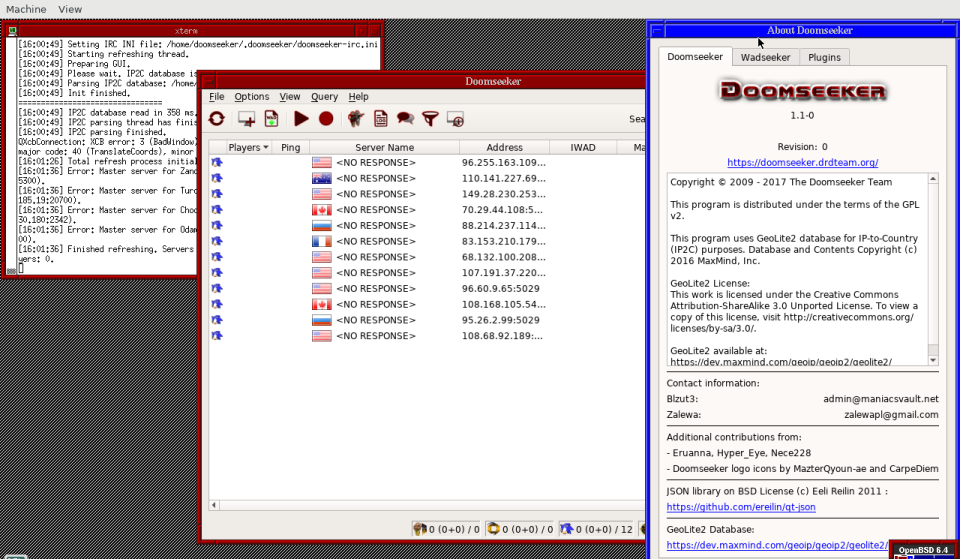Screen dimensions: 960x559
Task: Click the monitor with plus sign toolbar icon
Action: click(x=245, y=119)
